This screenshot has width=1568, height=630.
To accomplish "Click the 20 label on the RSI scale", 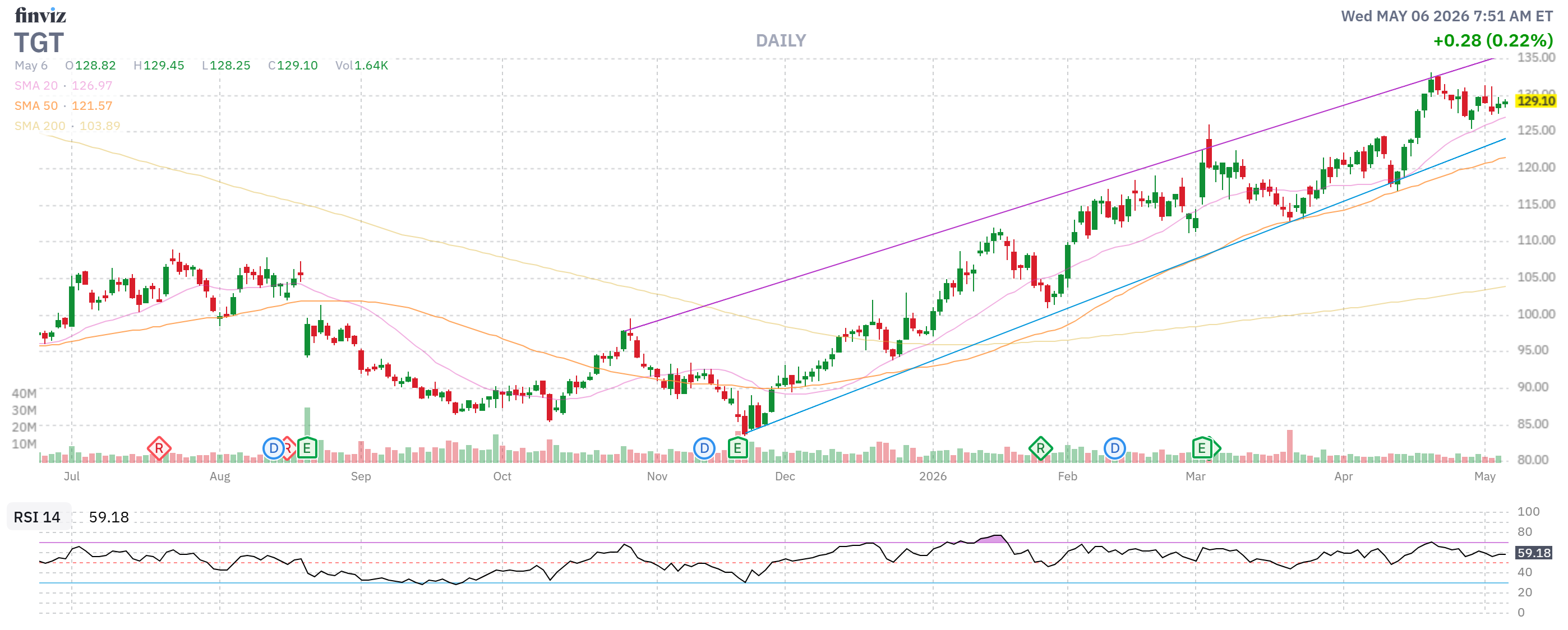I will (1525, 593).
